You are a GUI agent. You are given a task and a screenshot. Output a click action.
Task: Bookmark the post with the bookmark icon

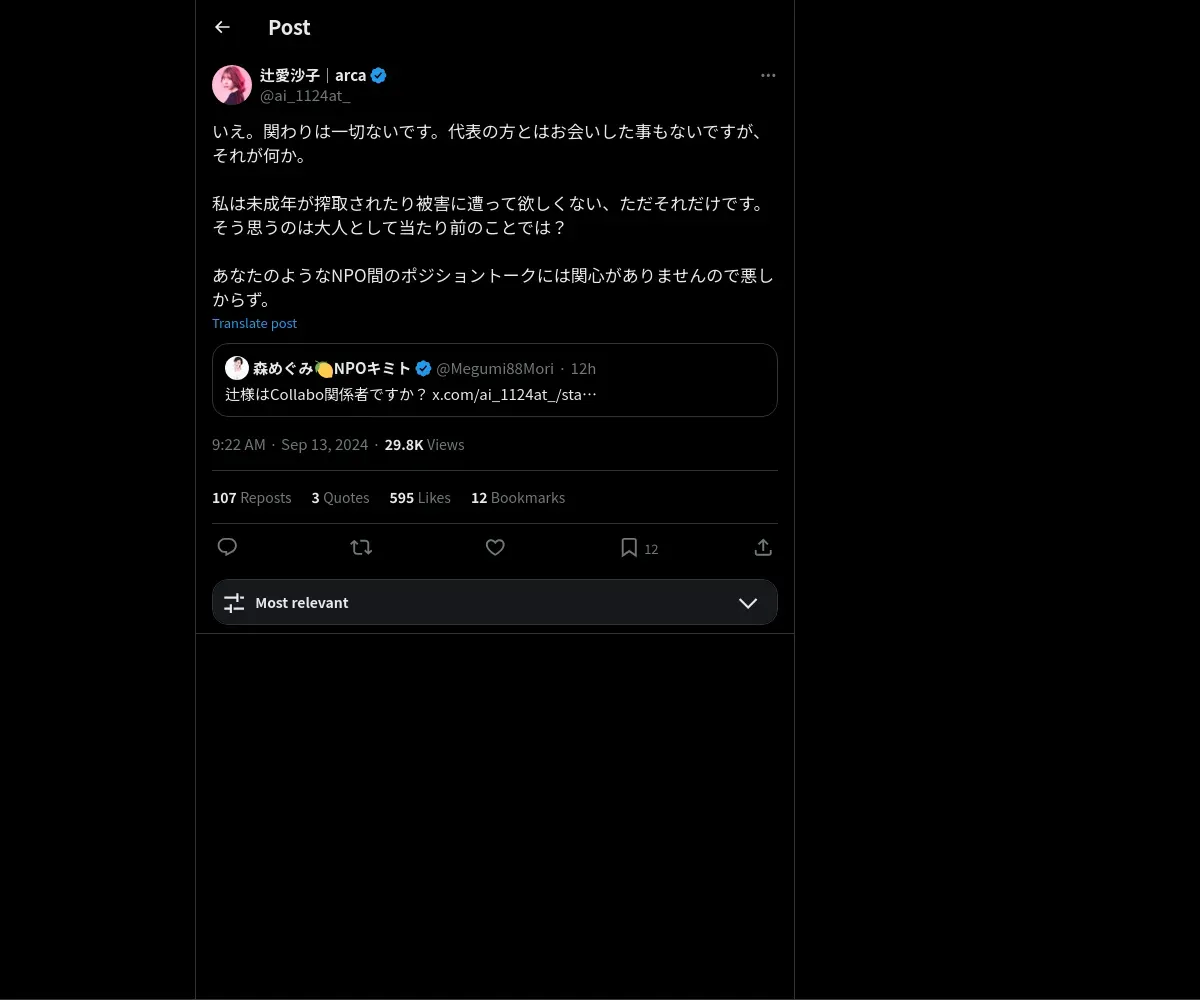pos(629,547)
